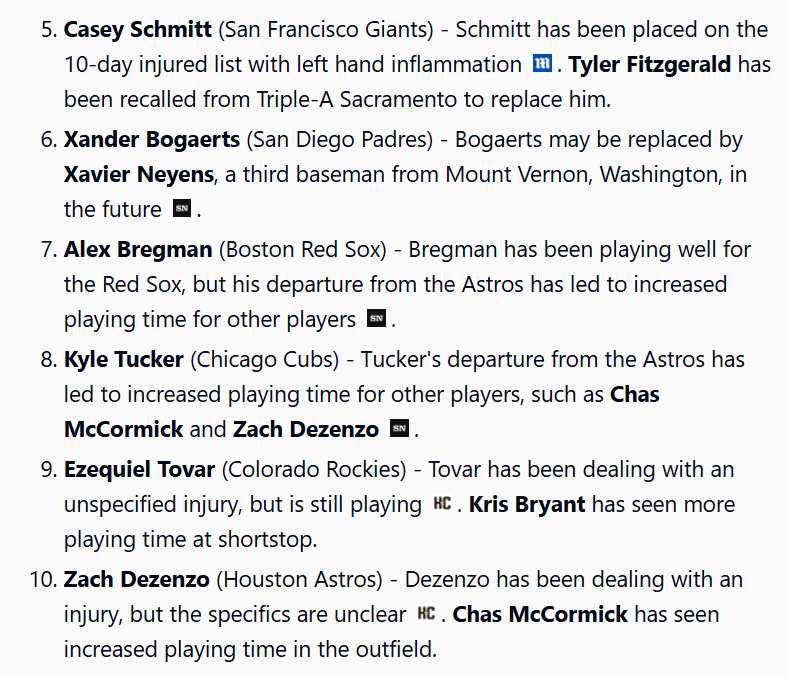Screen dimensions: 787x678
Task: Select bold name Casey Schmitt
Action: click(138, 29)
